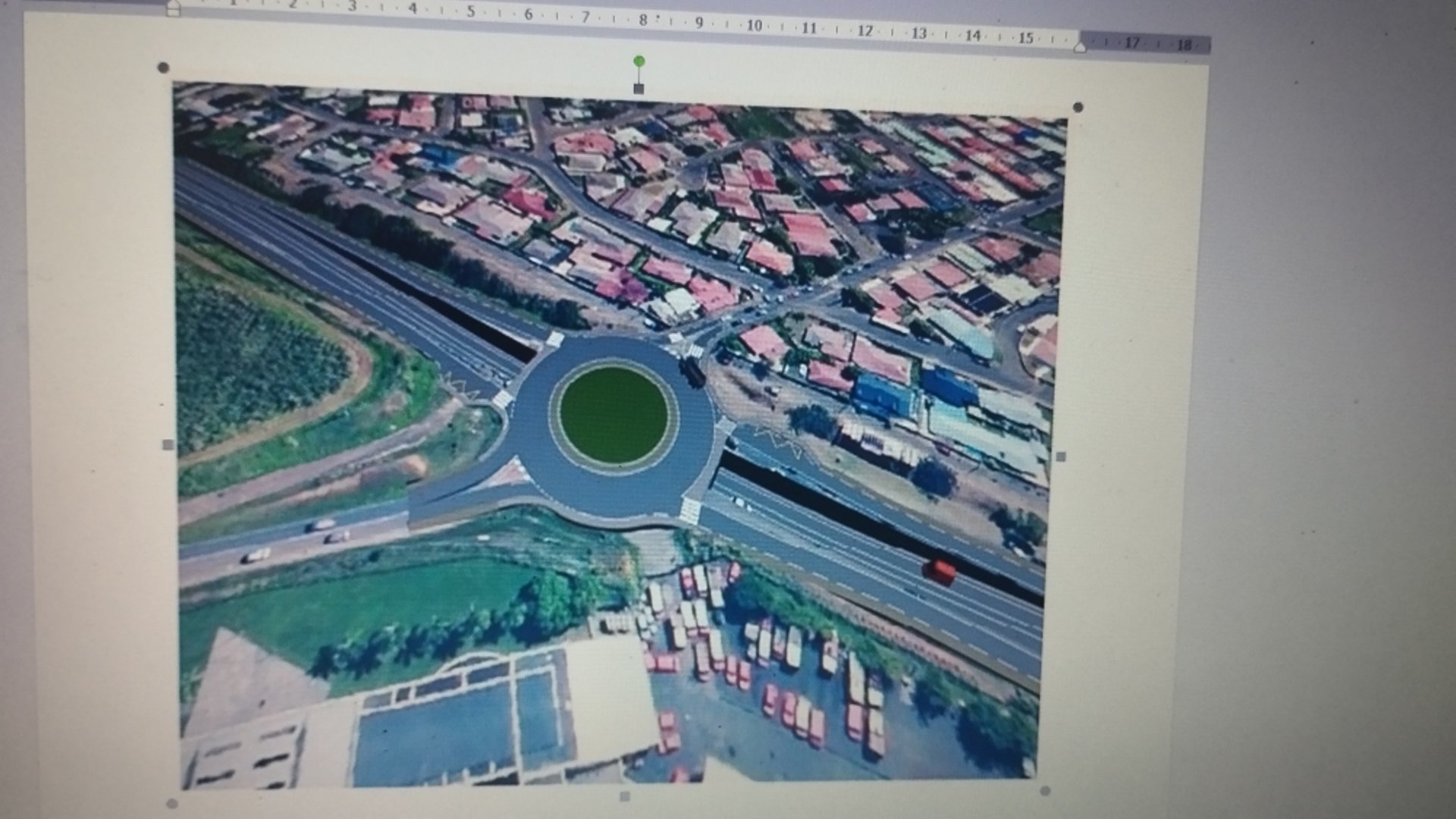Click the ruler at the 5 mark
Viewport: 1456px width, 819px height.
[470, 11]
